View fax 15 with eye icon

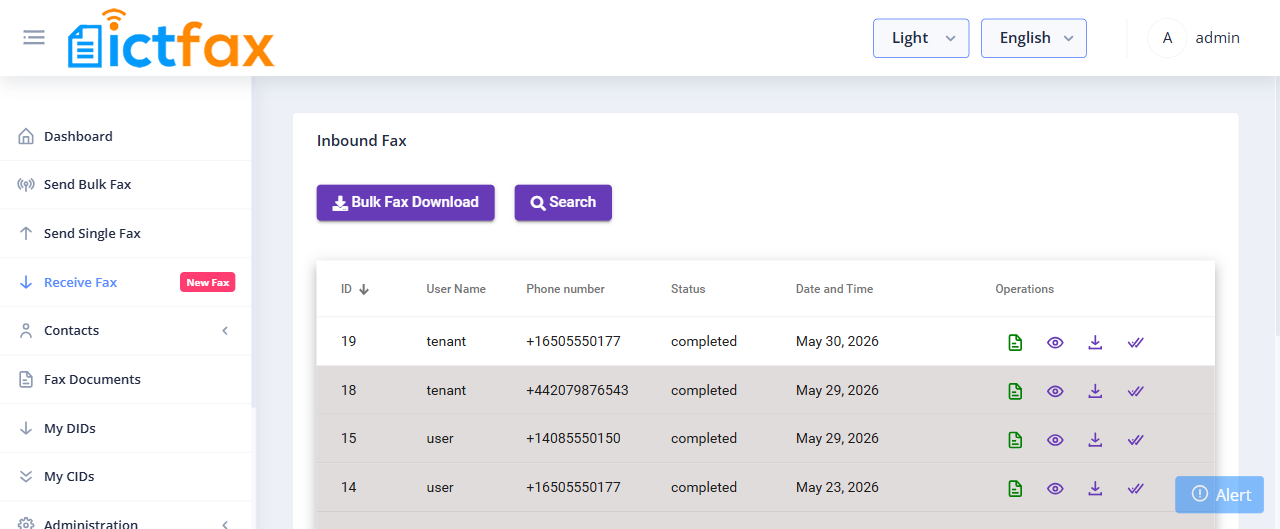[1055, 440]
